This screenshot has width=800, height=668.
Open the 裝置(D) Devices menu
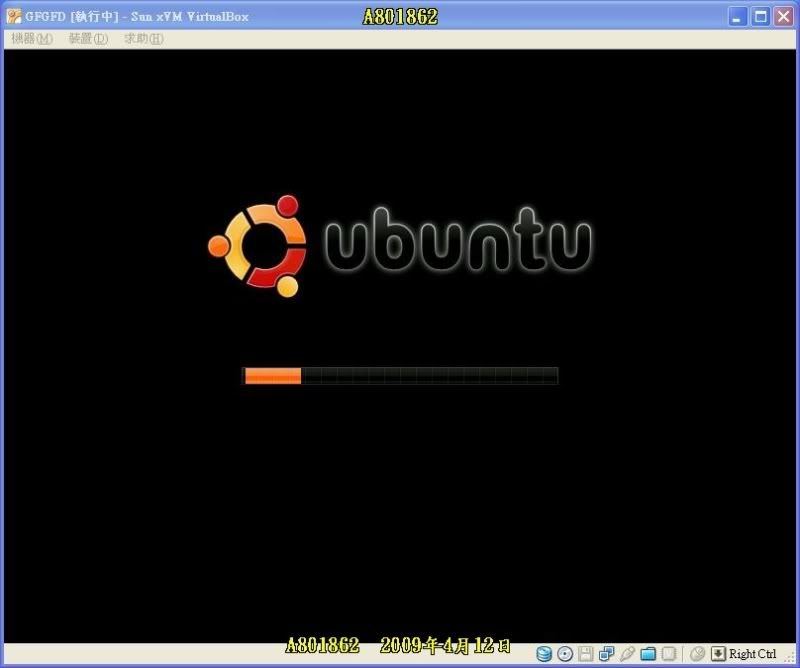click(88, 38)
